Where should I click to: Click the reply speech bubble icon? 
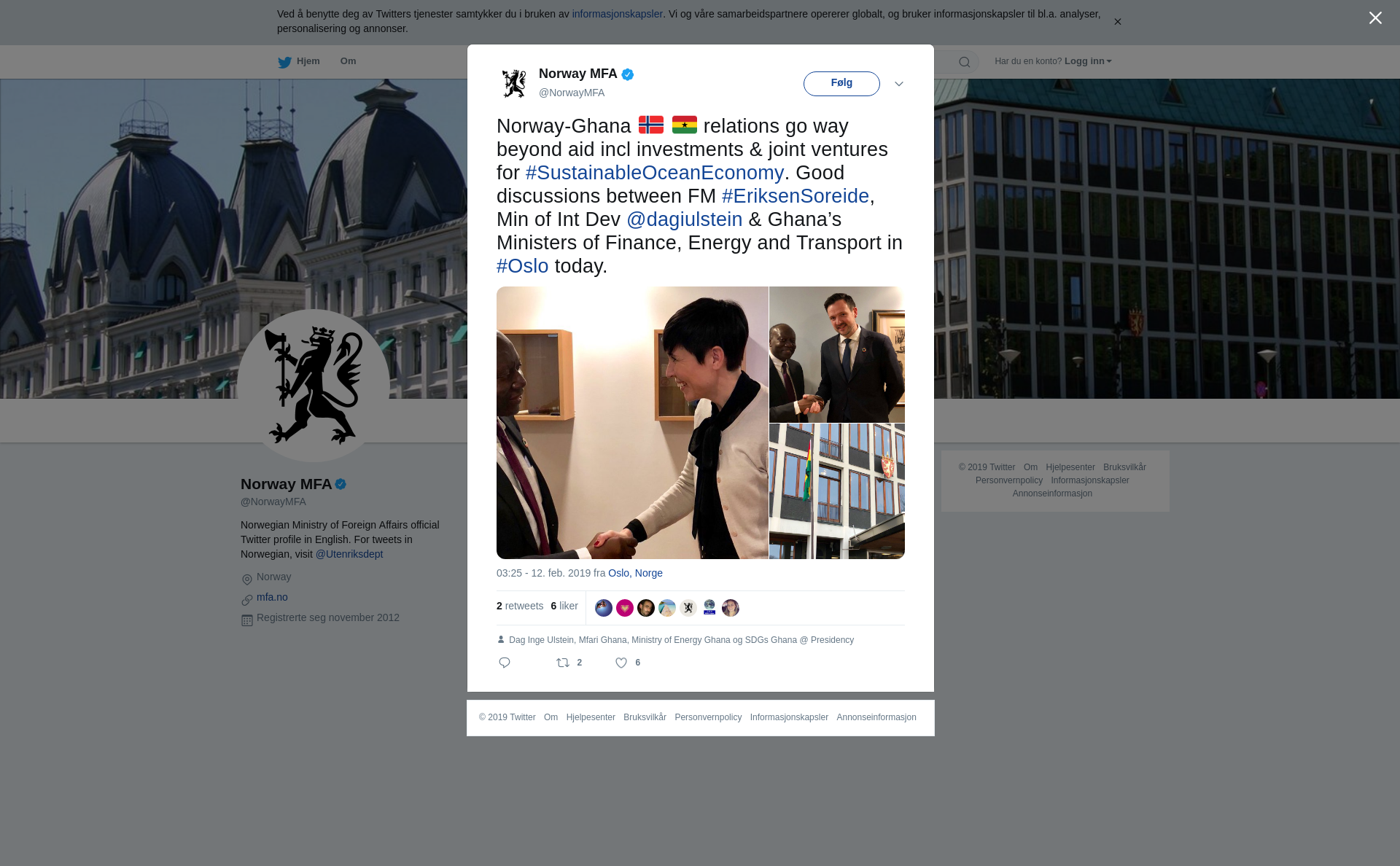click(505, 663)
